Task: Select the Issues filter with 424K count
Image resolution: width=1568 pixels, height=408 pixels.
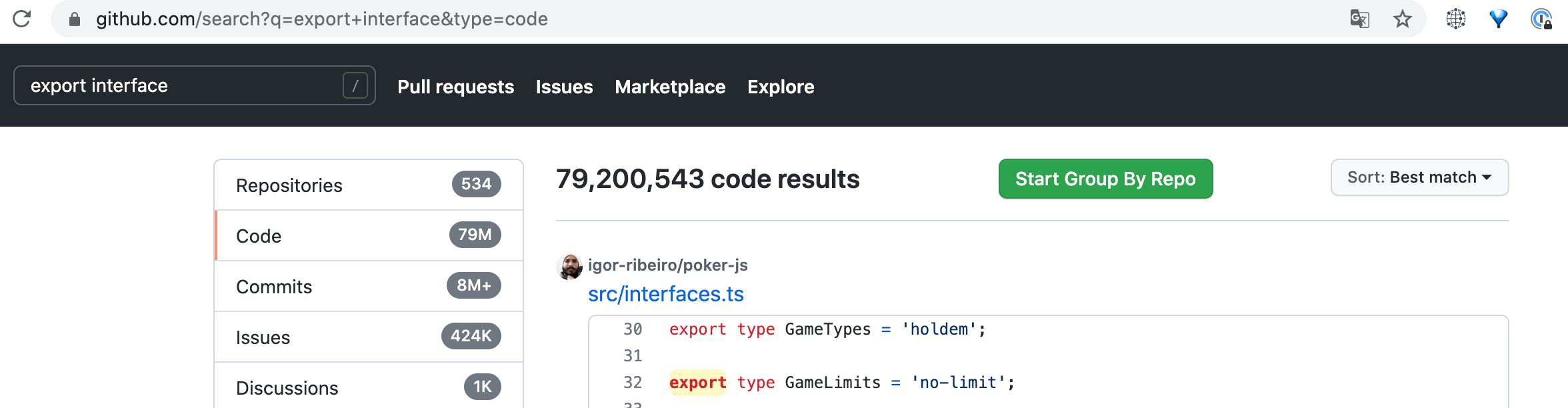Action: (369, 337)
